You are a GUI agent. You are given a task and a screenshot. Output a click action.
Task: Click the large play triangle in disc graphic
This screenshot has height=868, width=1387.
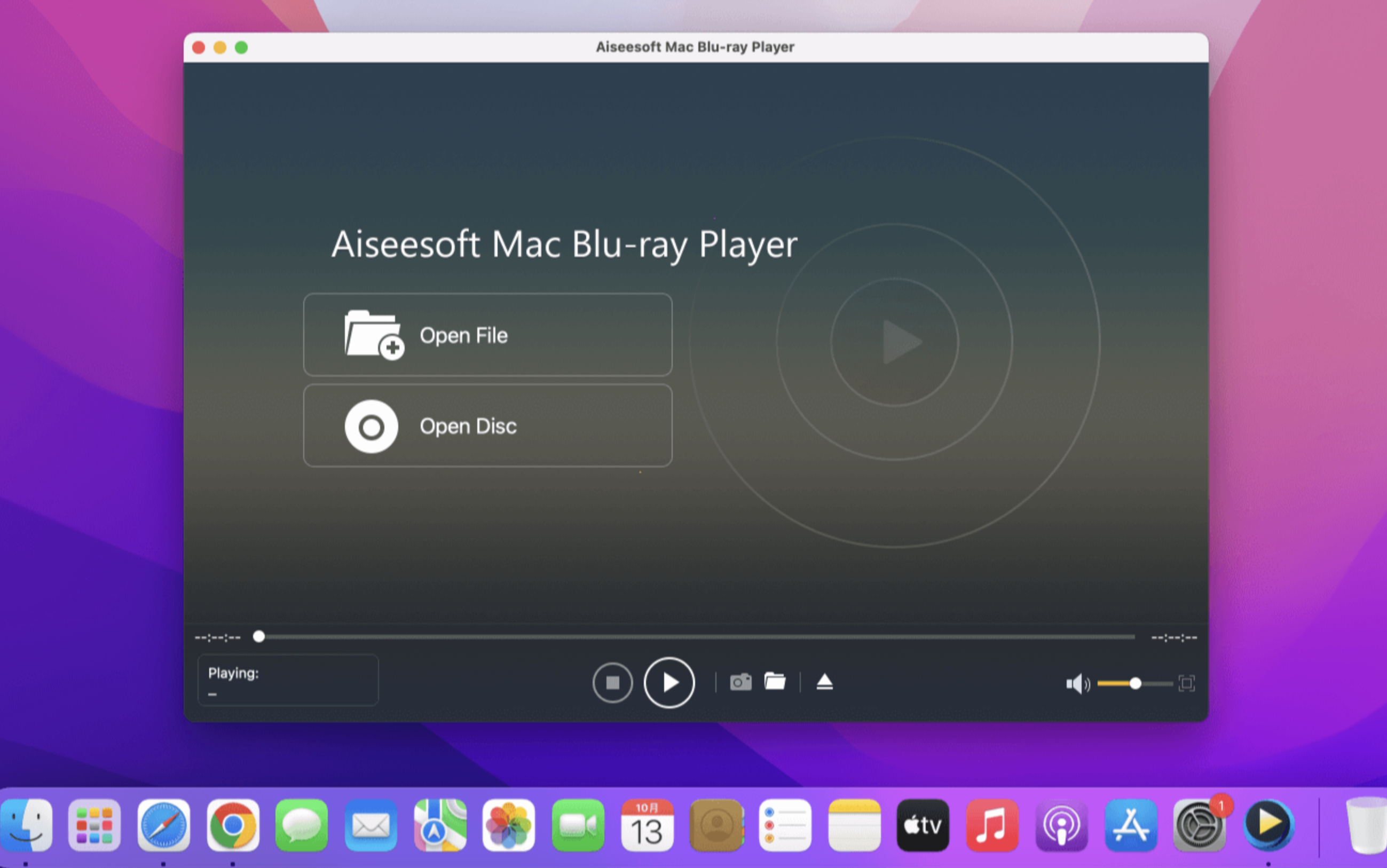click(901, 342)
